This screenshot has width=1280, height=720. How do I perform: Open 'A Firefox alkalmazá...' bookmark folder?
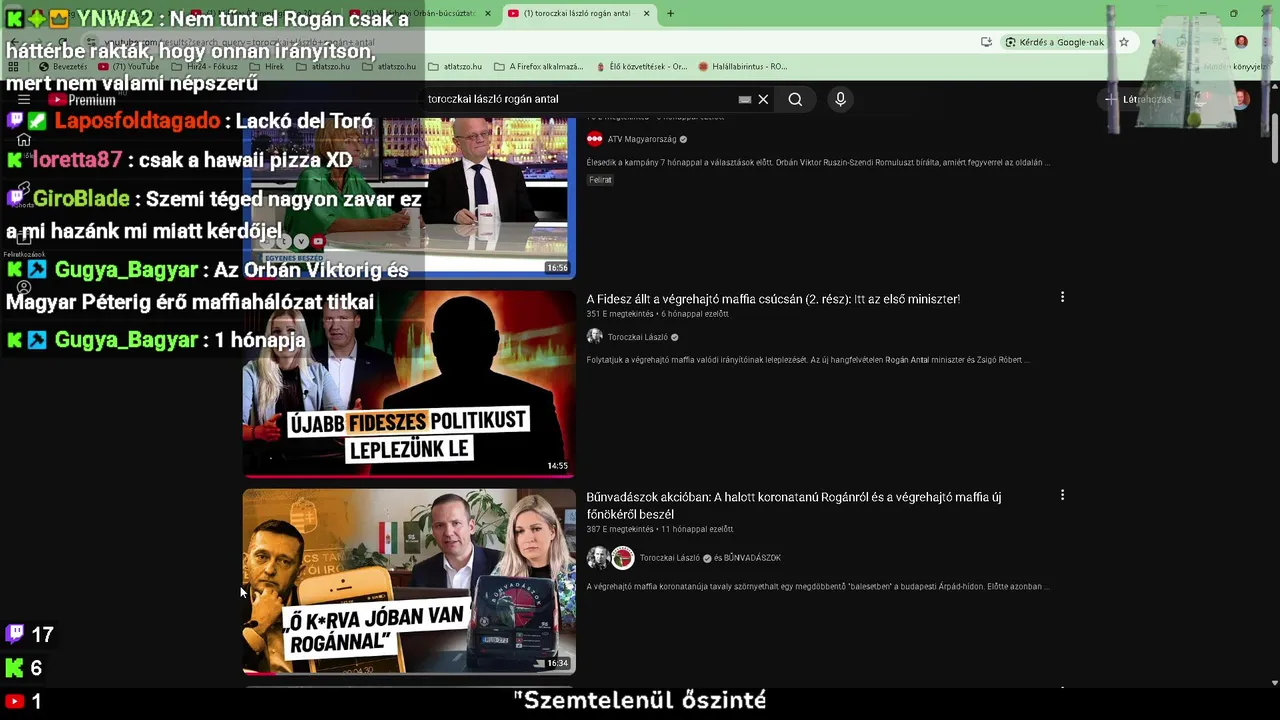point(538,66)
